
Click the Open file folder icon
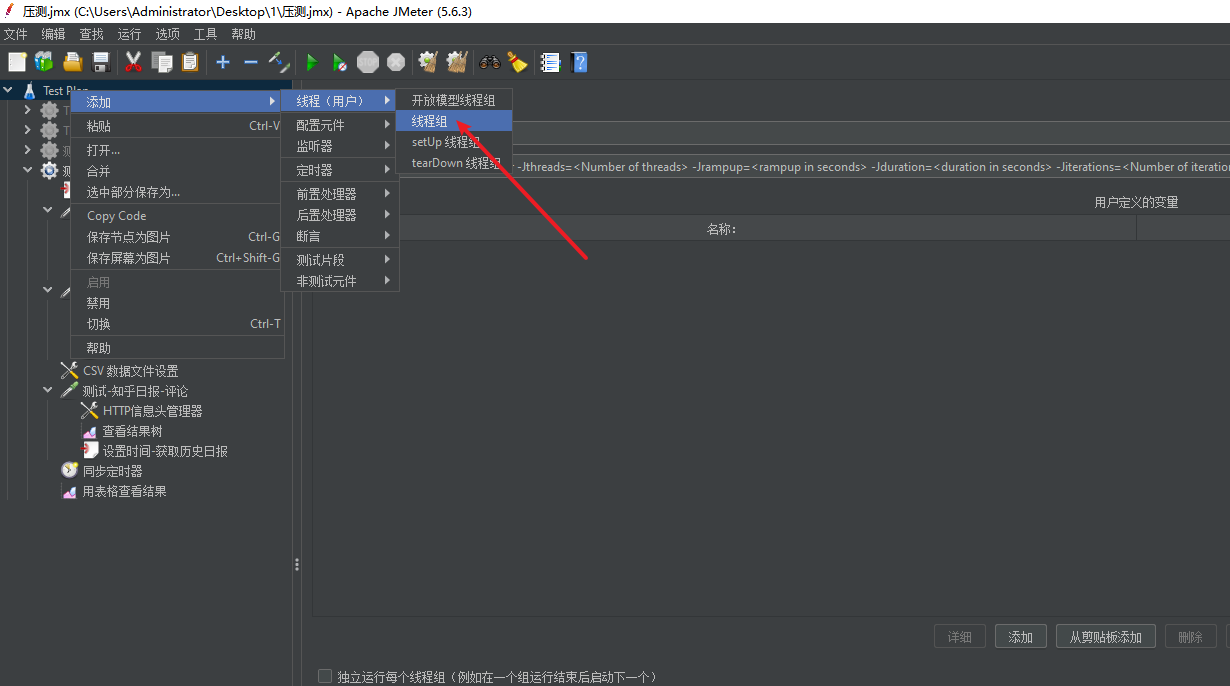coord(73,62)
